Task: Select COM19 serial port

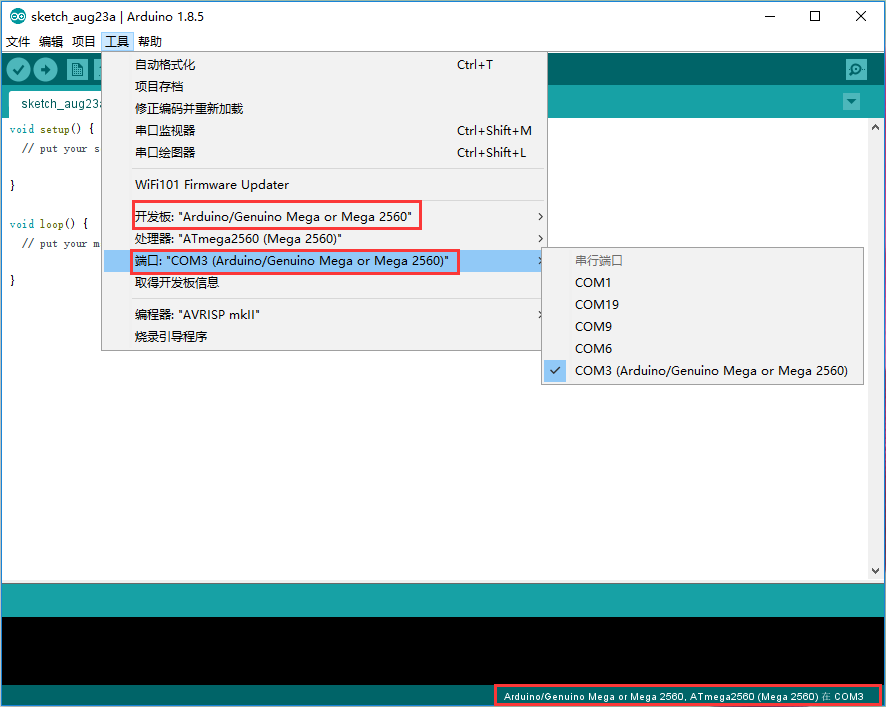Action: (x=702, y=305)
